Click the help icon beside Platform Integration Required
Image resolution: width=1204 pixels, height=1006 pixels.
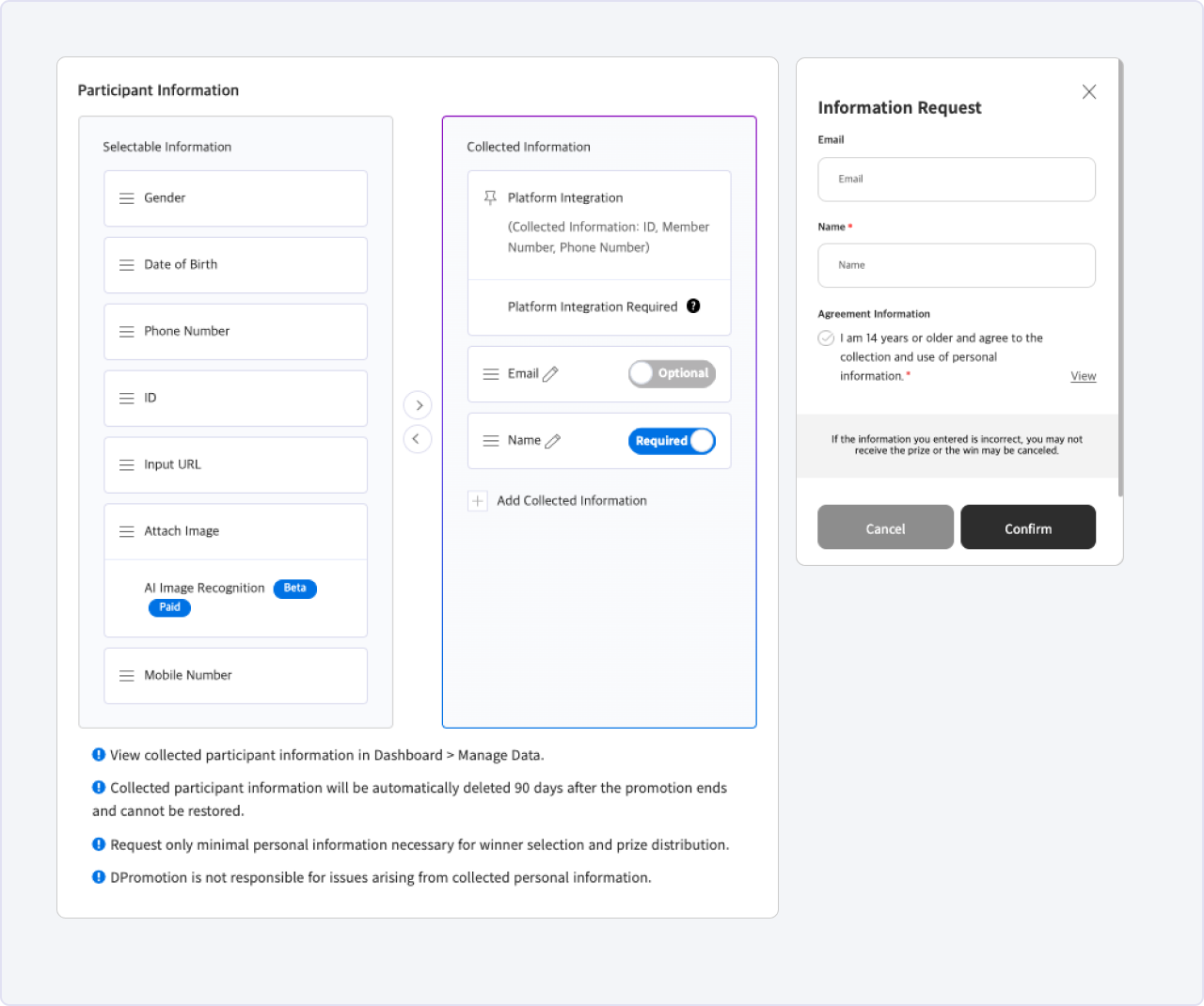693,307
